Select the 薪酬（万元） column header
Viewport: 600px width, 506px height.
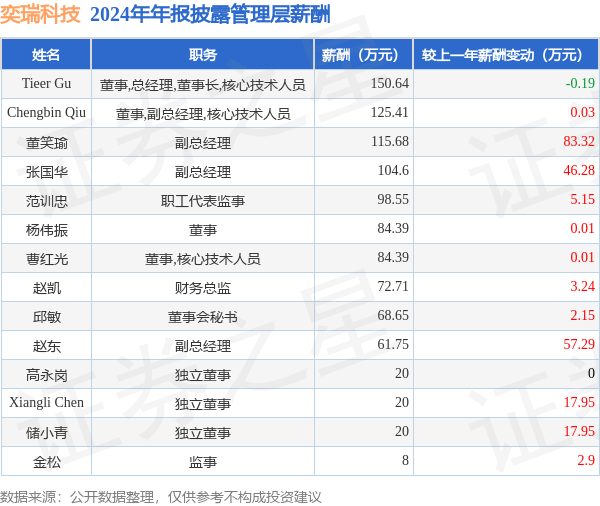(363, 55)
